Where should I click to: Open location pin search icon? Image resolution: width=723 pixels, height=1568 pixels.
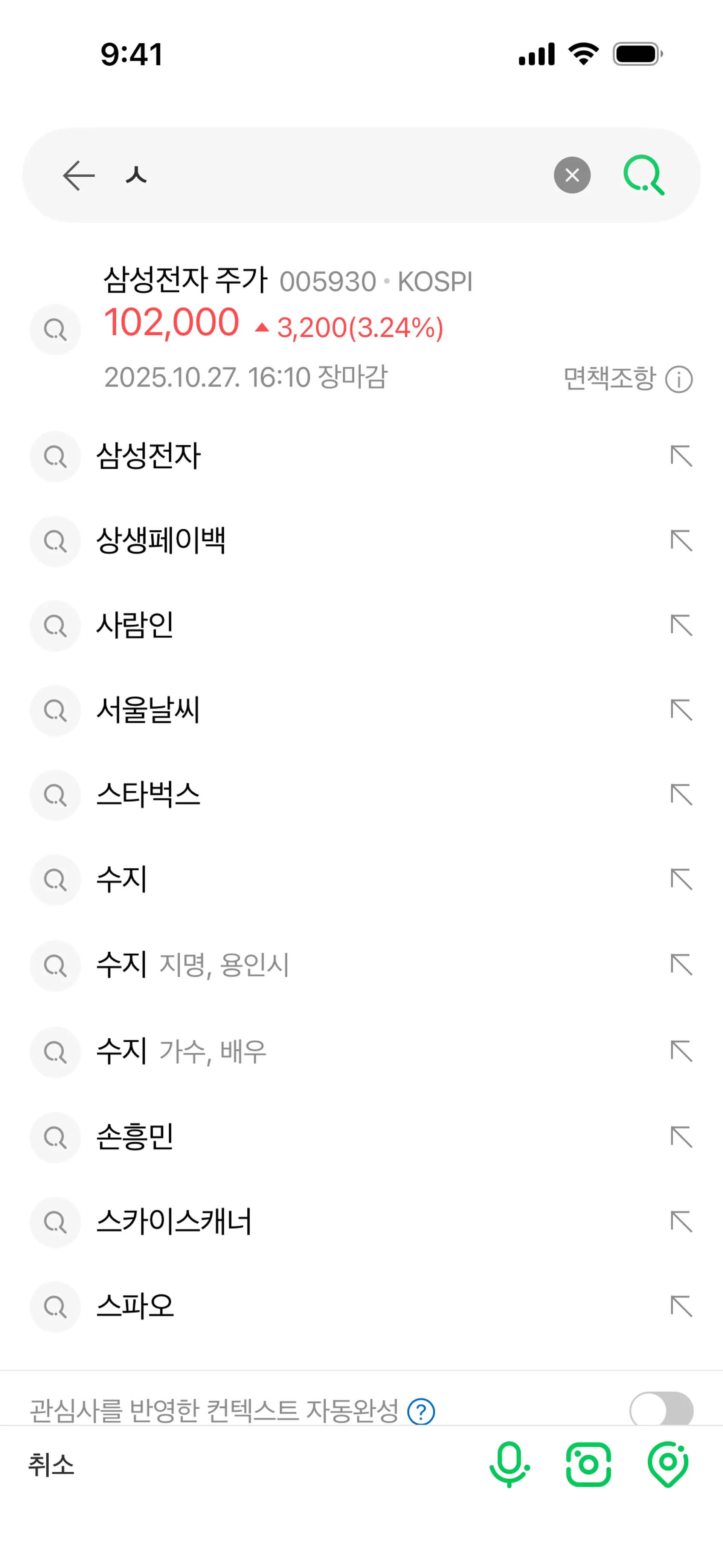coord(668,1464)
